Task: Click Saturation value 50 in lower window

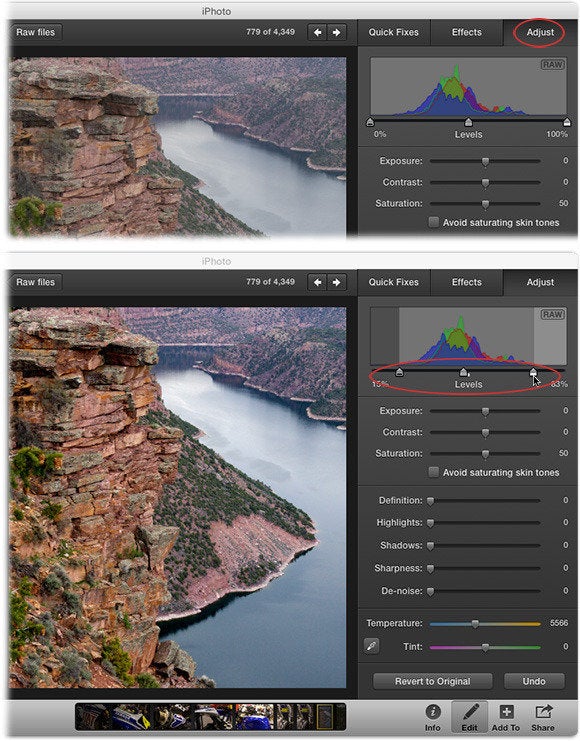Action: (563, 453)
